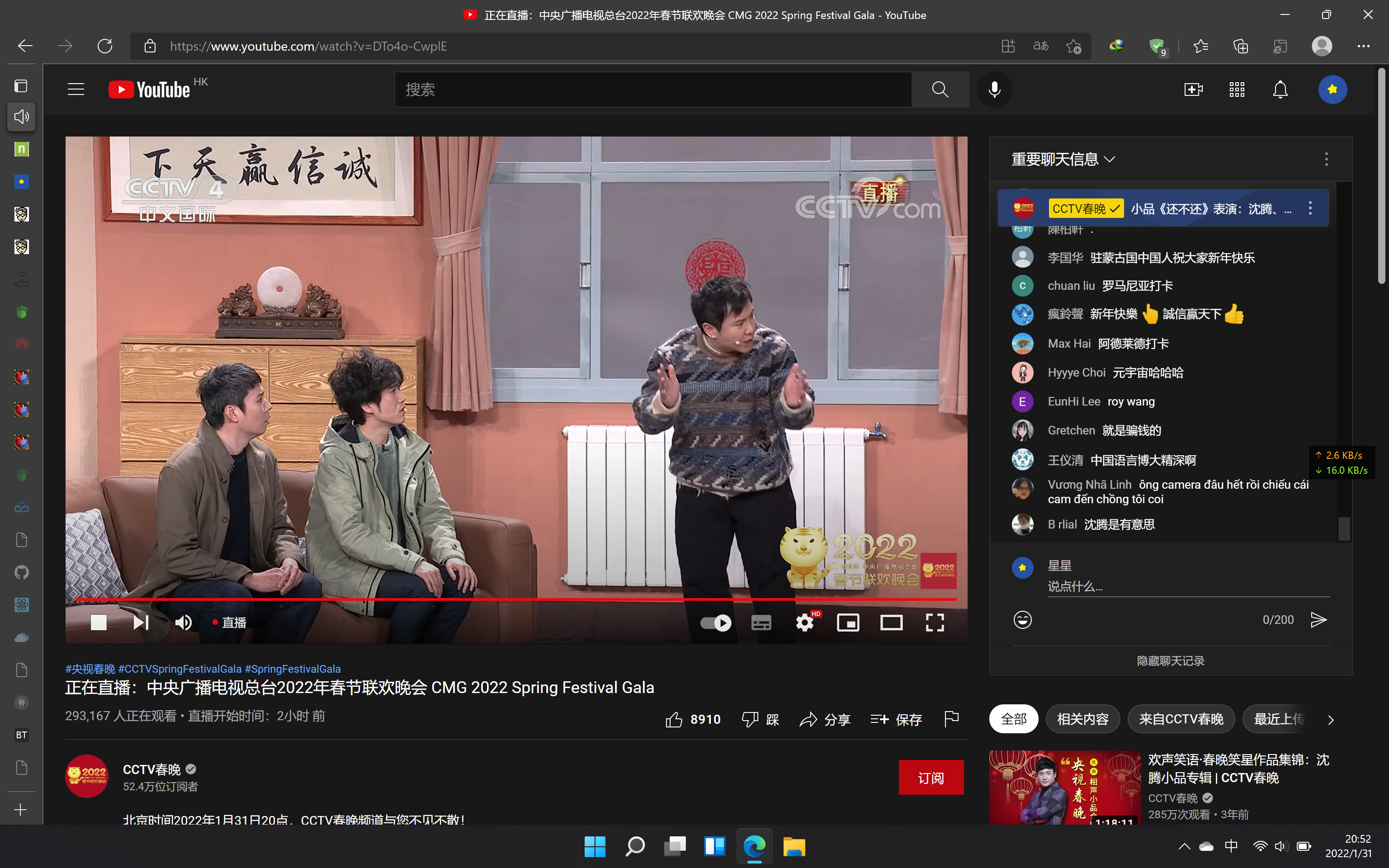The height and width of the screenshot is (868, 1389).
Task: Open the Create video camera icon
Action: pyautogui.click(x=1193, y=90)
